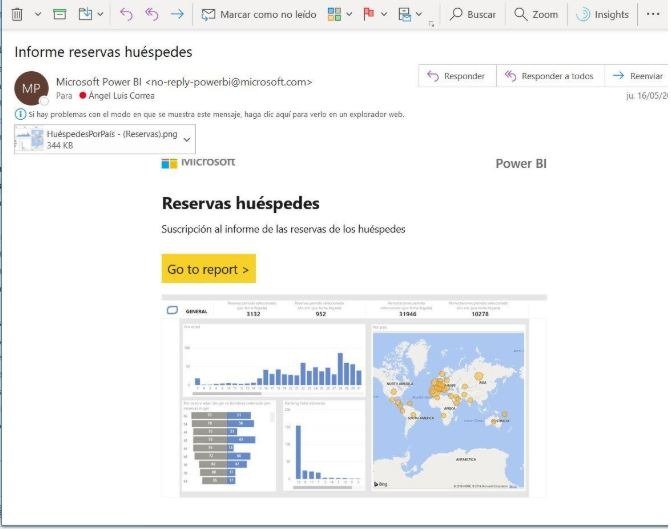Click the Rules/assign policy icon
Viewport: 671px width, 529px height.
(x=404, y=15)
